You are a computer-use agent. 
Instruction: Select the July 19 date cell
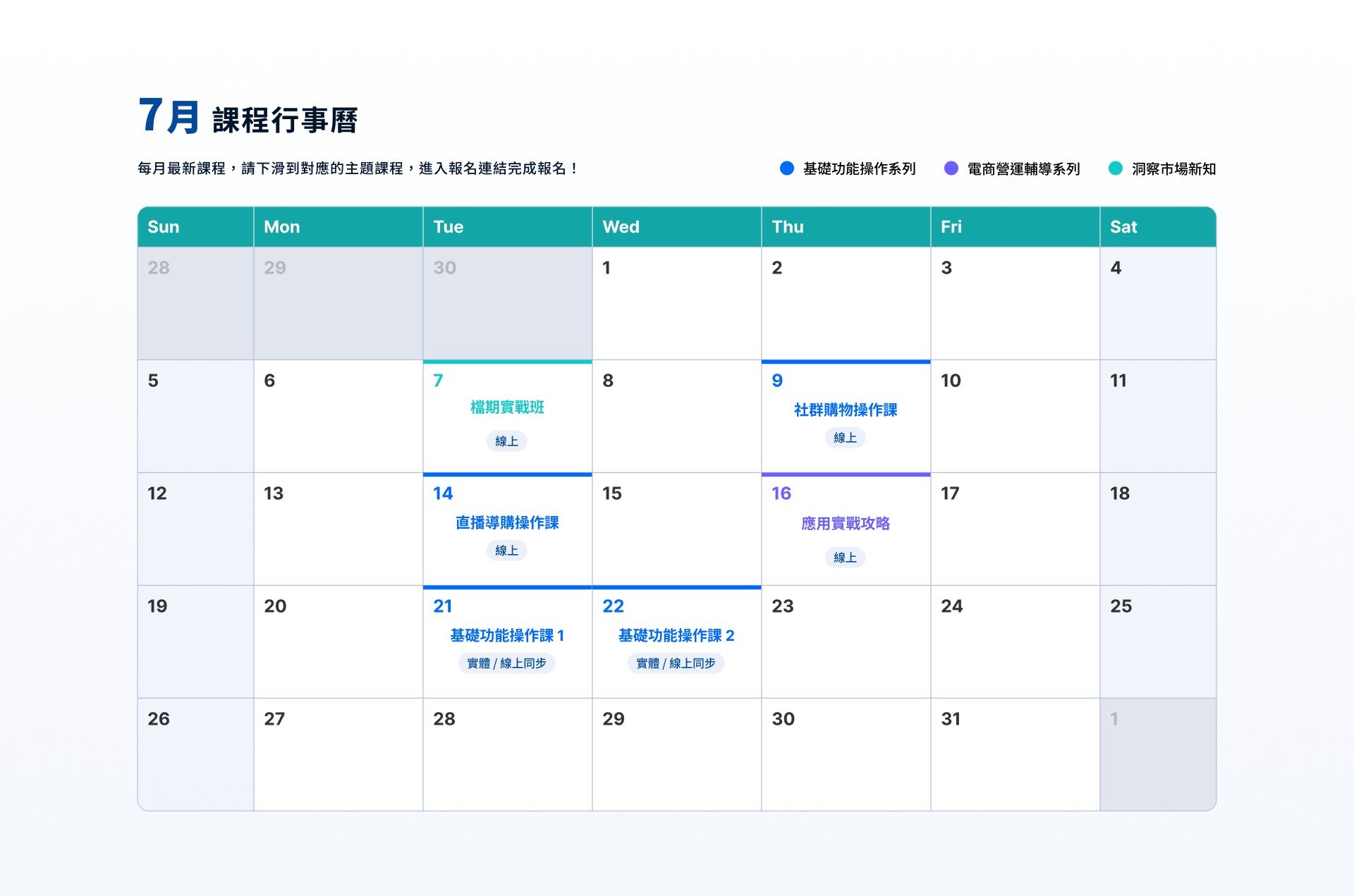195,642
